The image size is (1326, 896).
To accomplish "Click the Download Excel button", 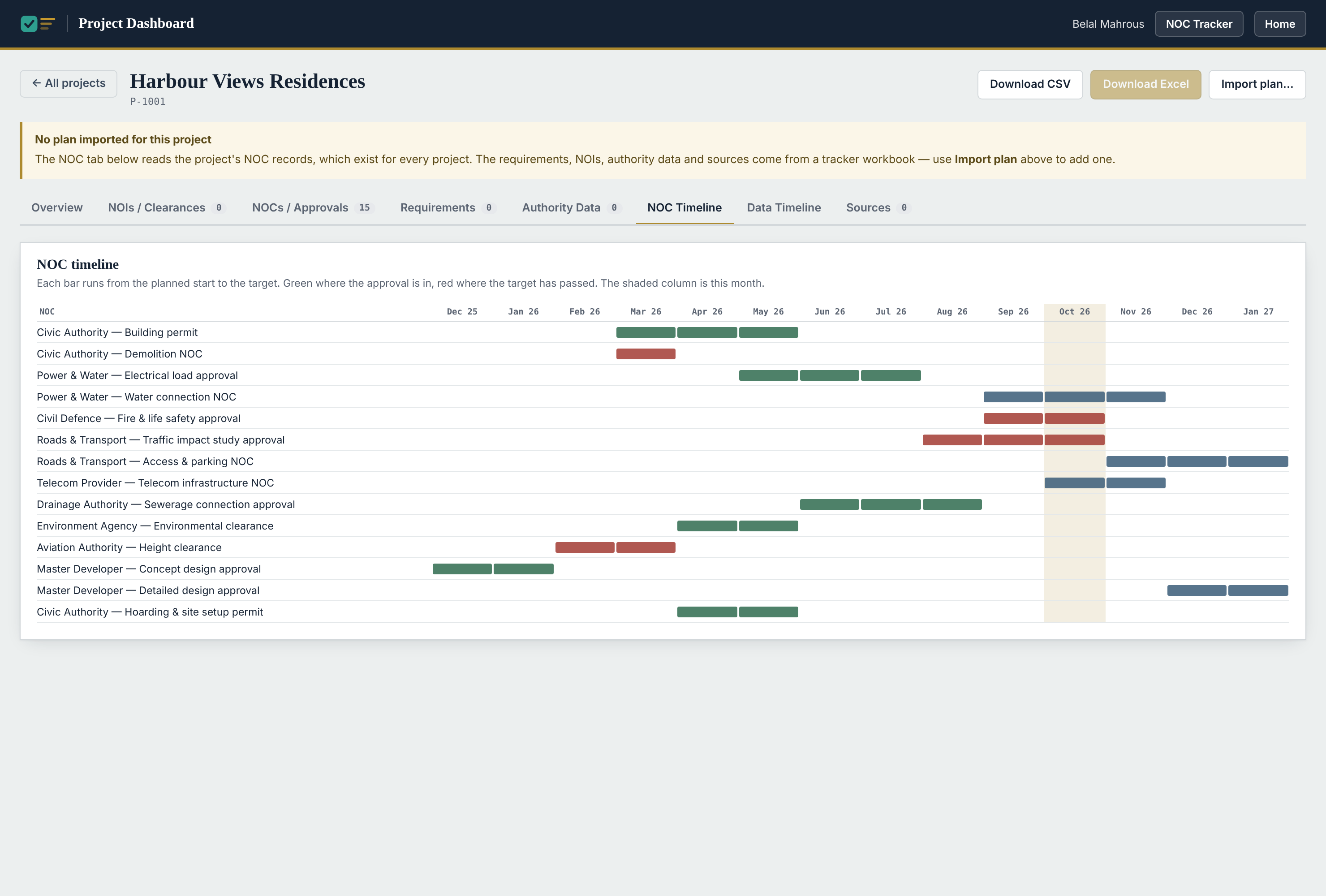I will tap(1145, 85).
